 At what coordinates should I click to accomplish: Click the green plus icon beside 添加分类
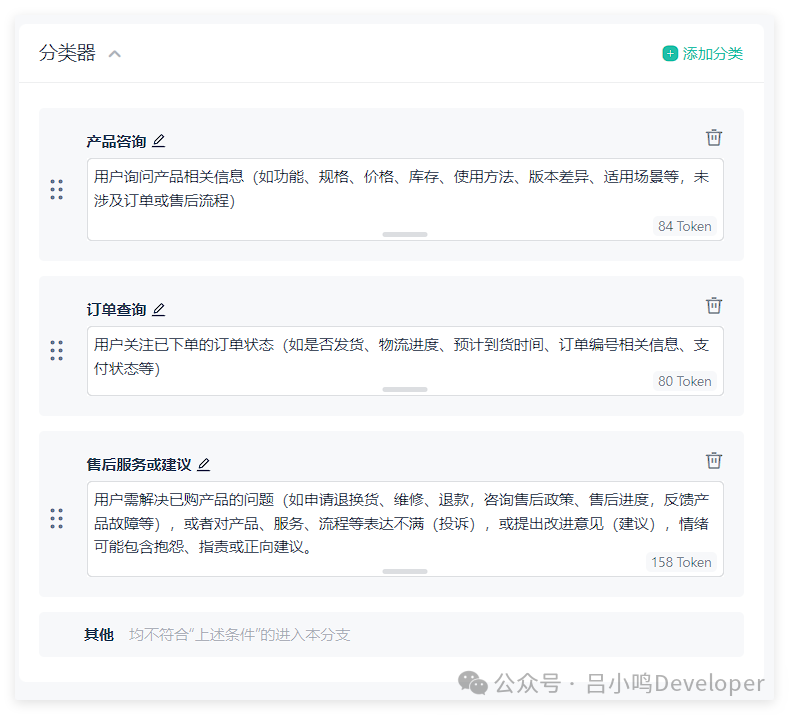[x=670, y=53]
